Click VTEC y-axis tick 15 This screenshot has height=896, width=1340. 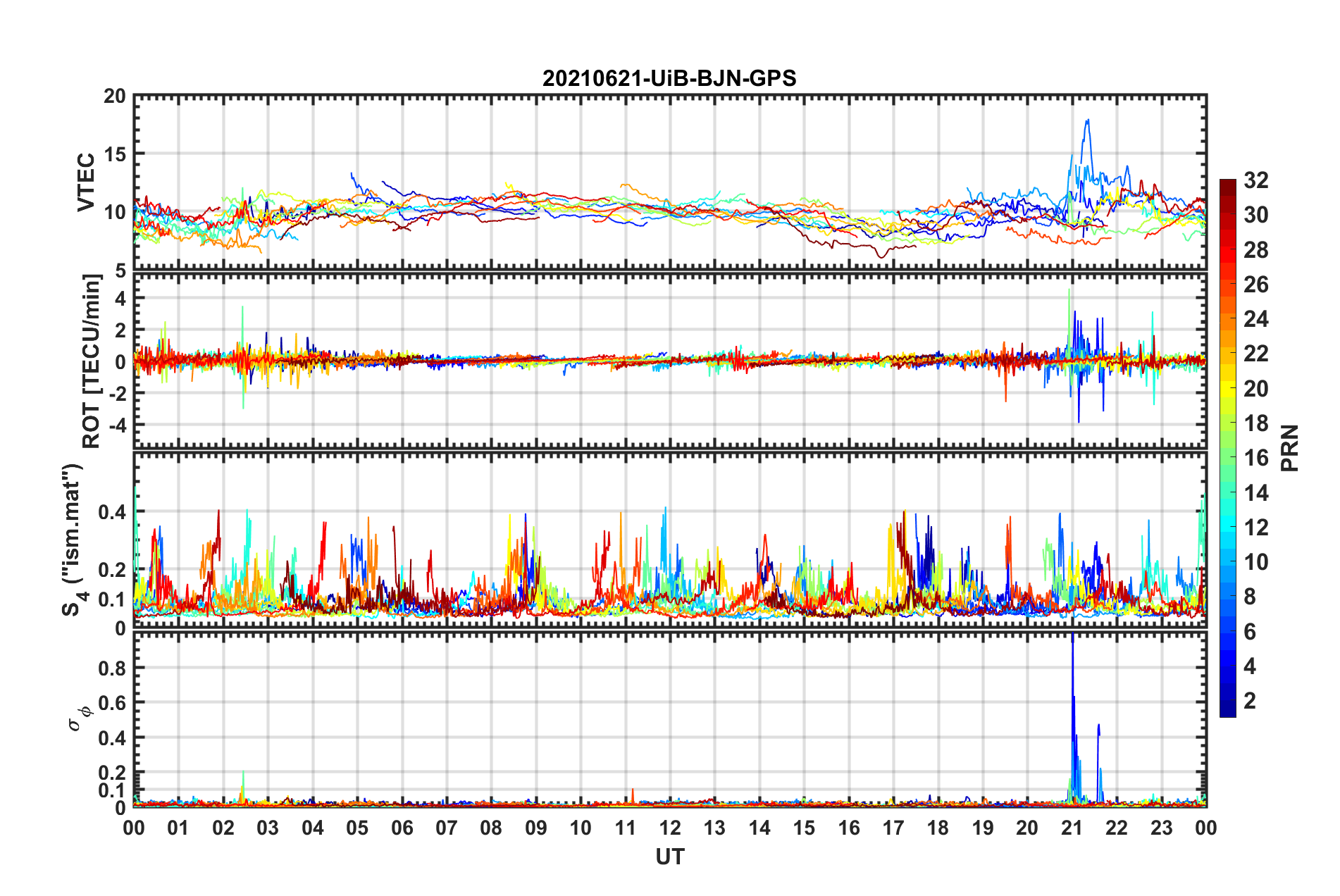(115, 154)
